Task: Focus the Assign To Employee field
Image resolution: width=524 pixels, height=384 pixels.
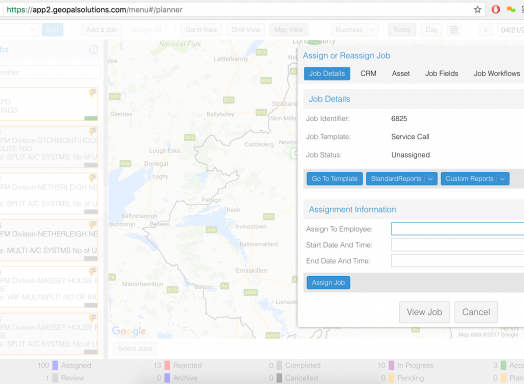Action: pyautogui.click(x=457, y=229)
